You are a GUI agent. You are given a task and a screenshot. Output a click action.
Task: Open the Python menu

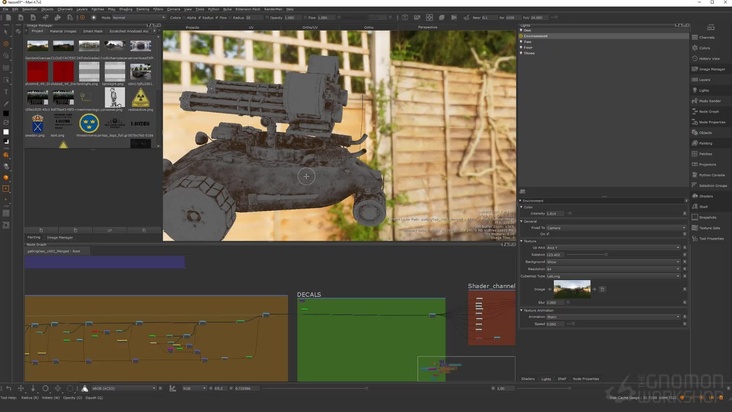point(213,9)
